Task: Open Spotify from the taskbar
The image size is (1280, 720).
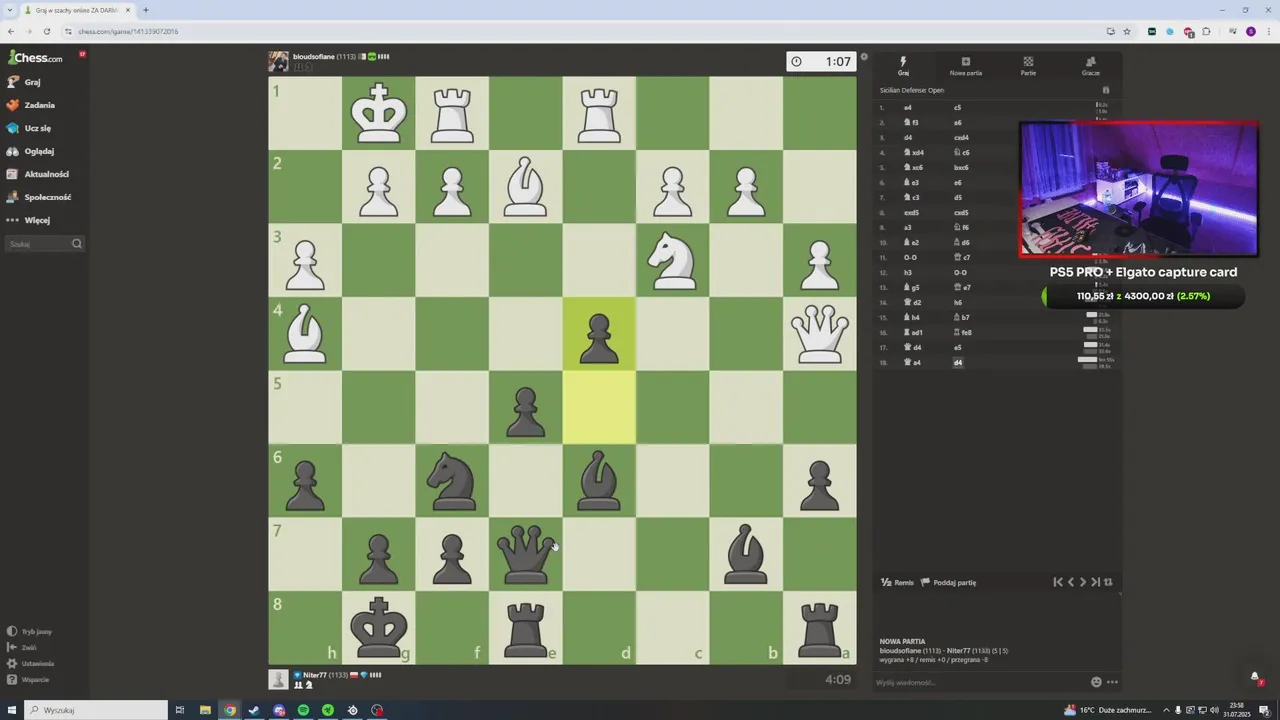Action: click(303, 710)
